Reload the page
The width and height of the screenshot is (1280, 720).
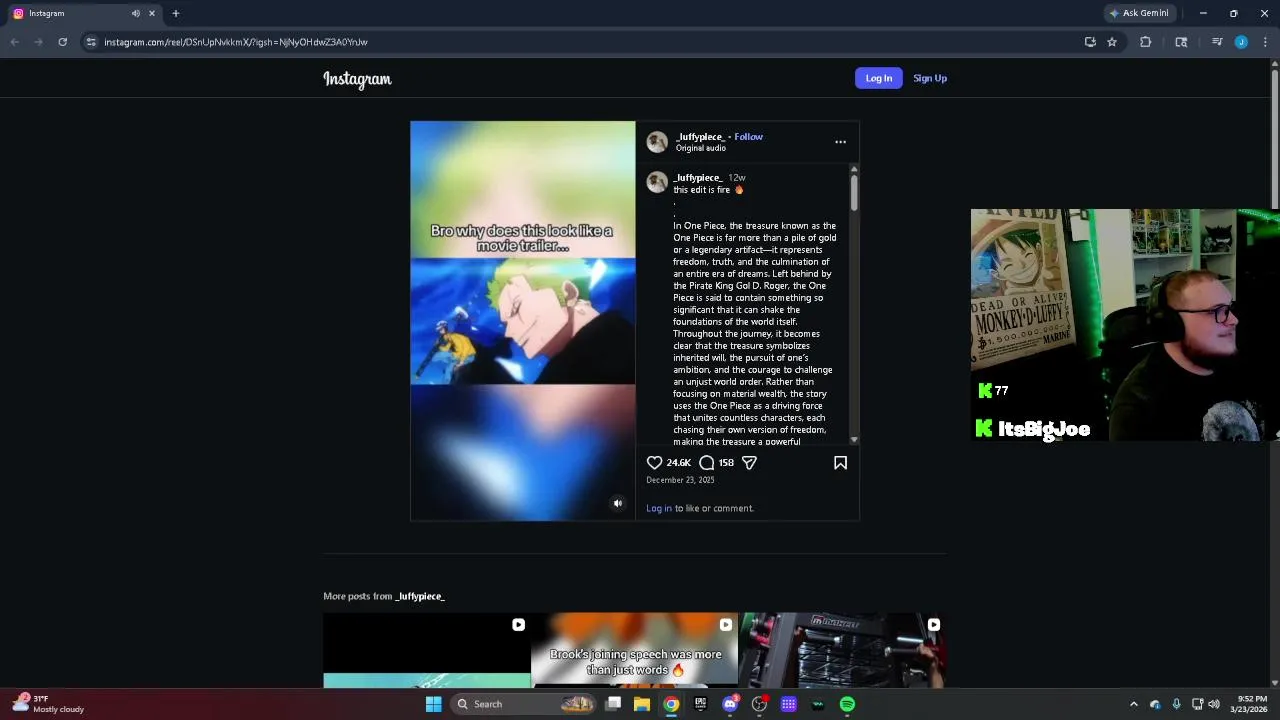pos(62,42)
